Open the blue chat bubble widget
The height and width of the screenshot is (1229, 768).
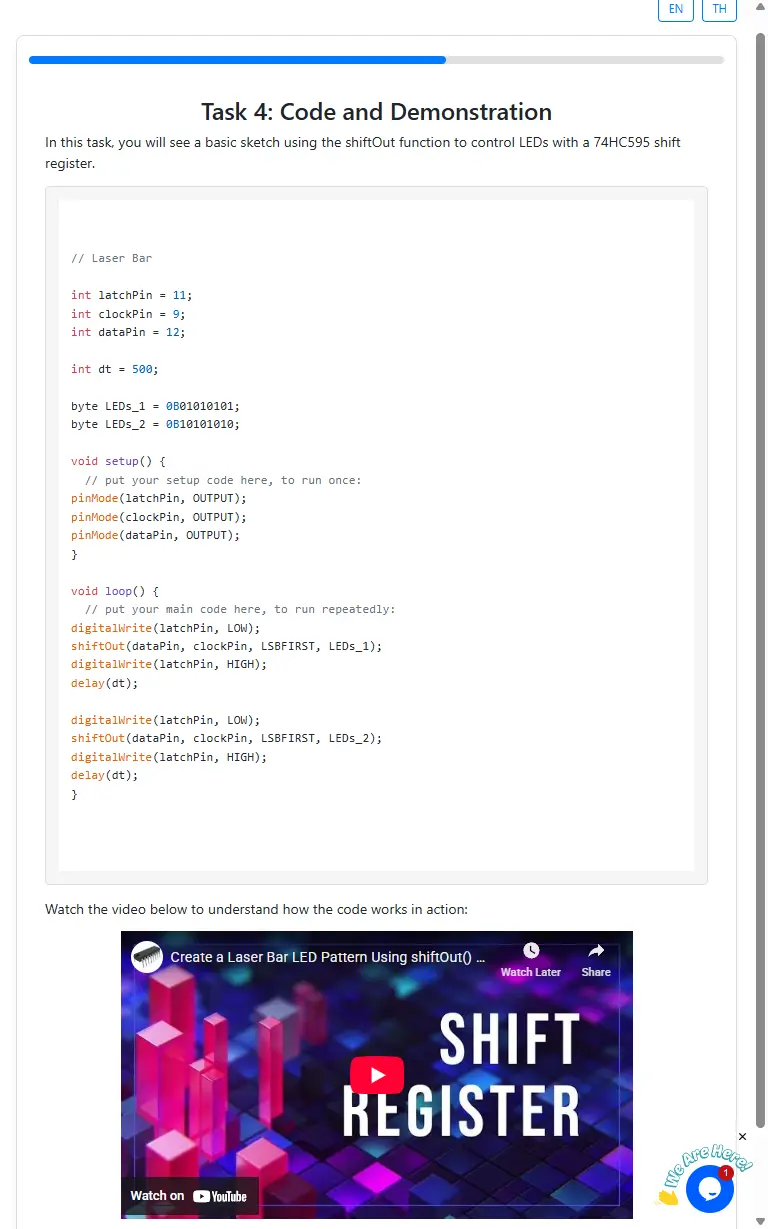tap(710, 1189)
